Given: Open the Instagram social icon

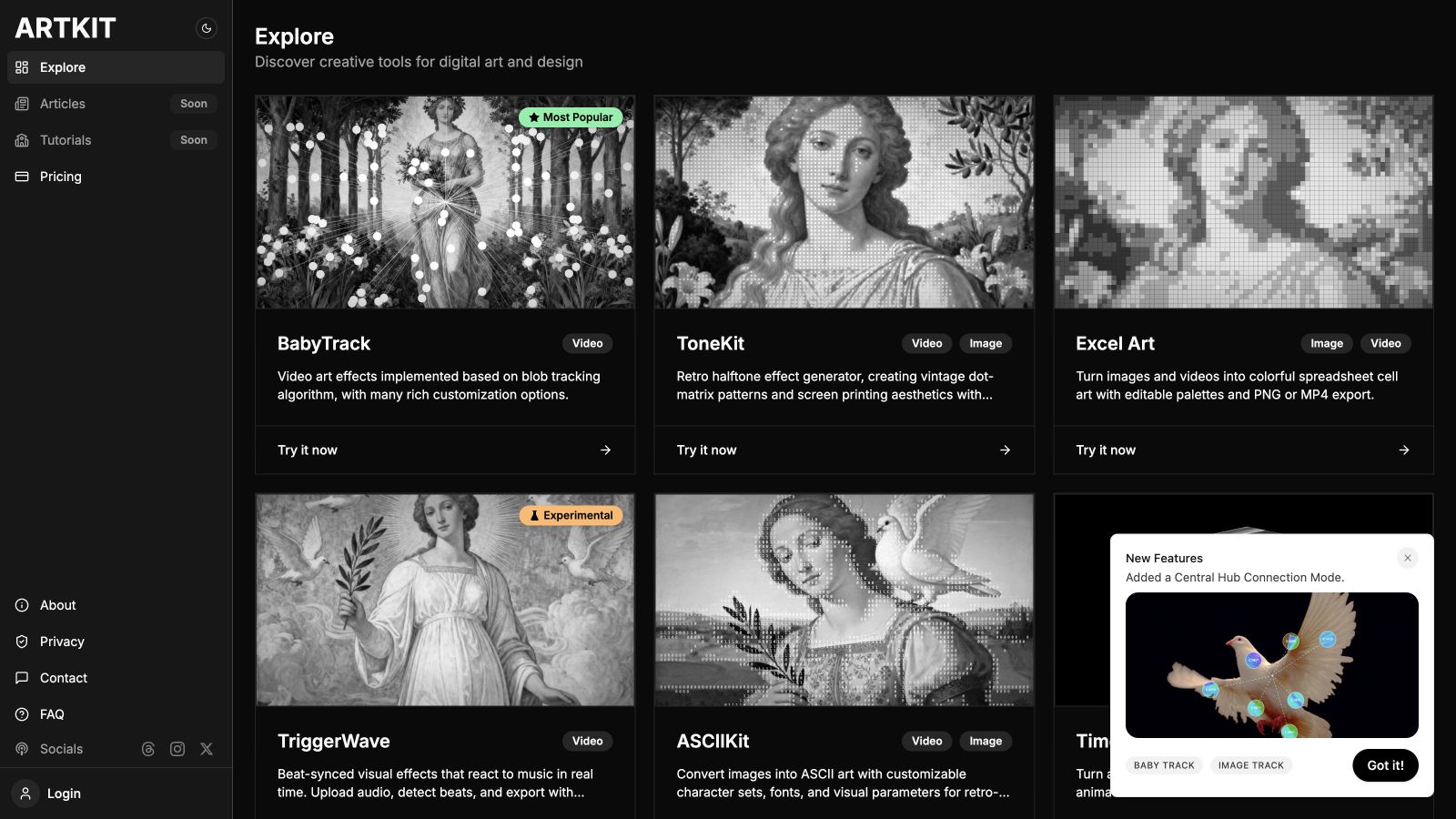Looking at the screenshot, I should [177, 749].
